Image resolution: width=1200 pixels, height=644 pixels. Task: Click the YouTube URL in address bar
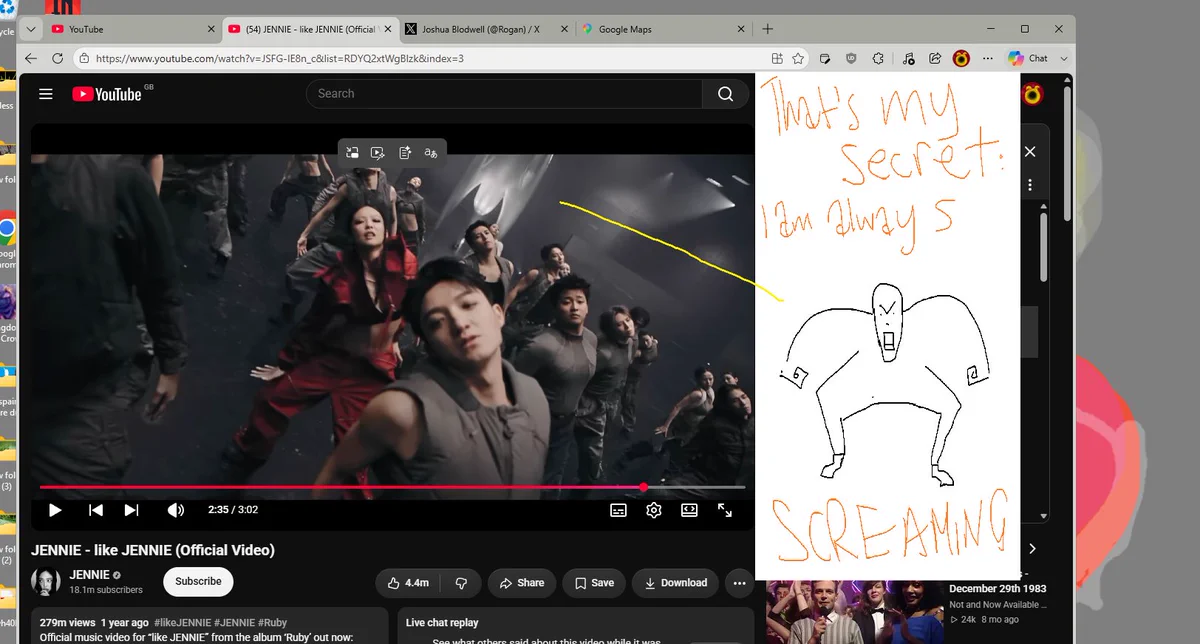(280, 58)
